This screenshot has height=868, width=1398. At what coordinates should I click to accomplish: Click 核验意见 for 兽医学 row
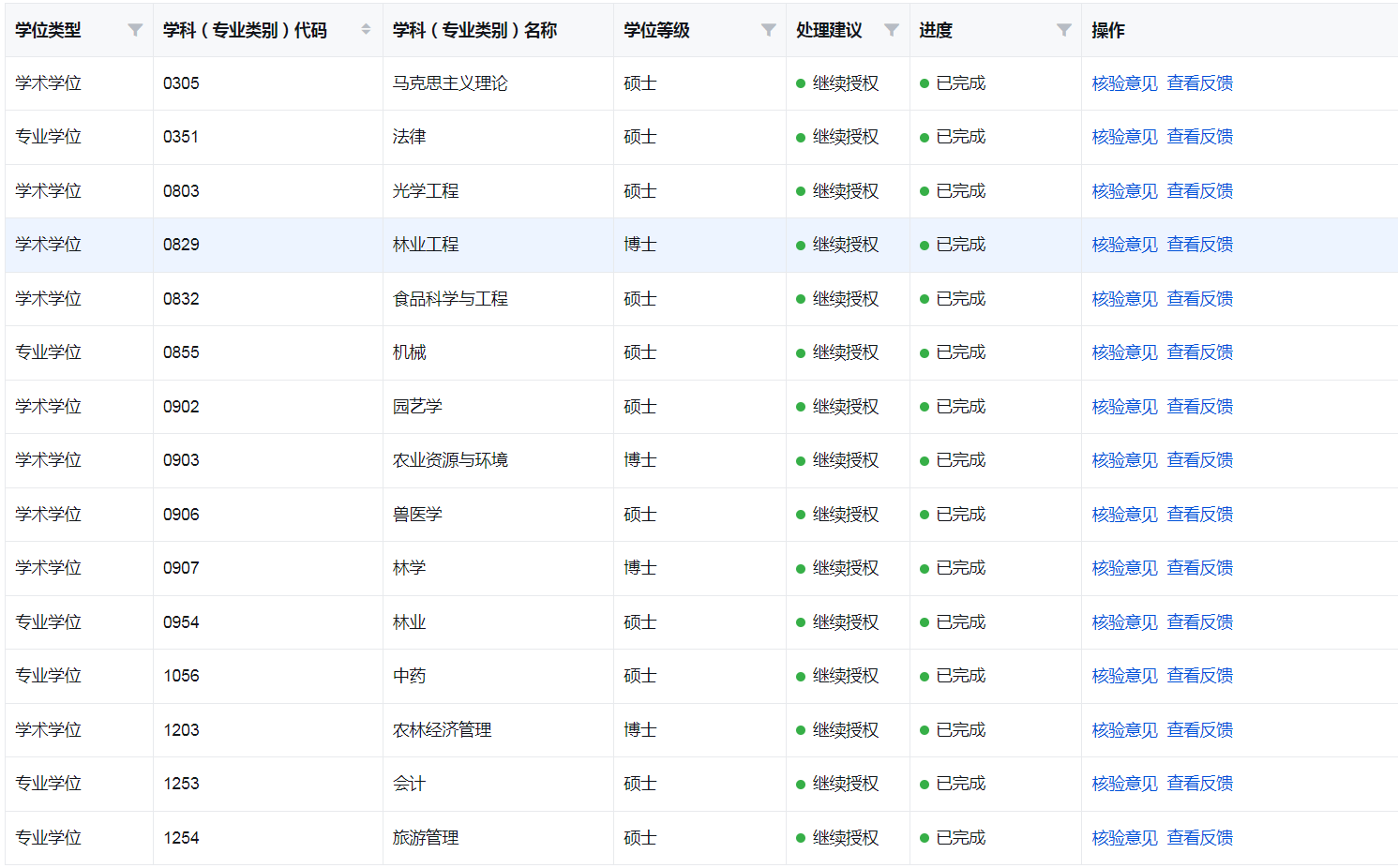pyautogui.click(x=1124, y=515)
